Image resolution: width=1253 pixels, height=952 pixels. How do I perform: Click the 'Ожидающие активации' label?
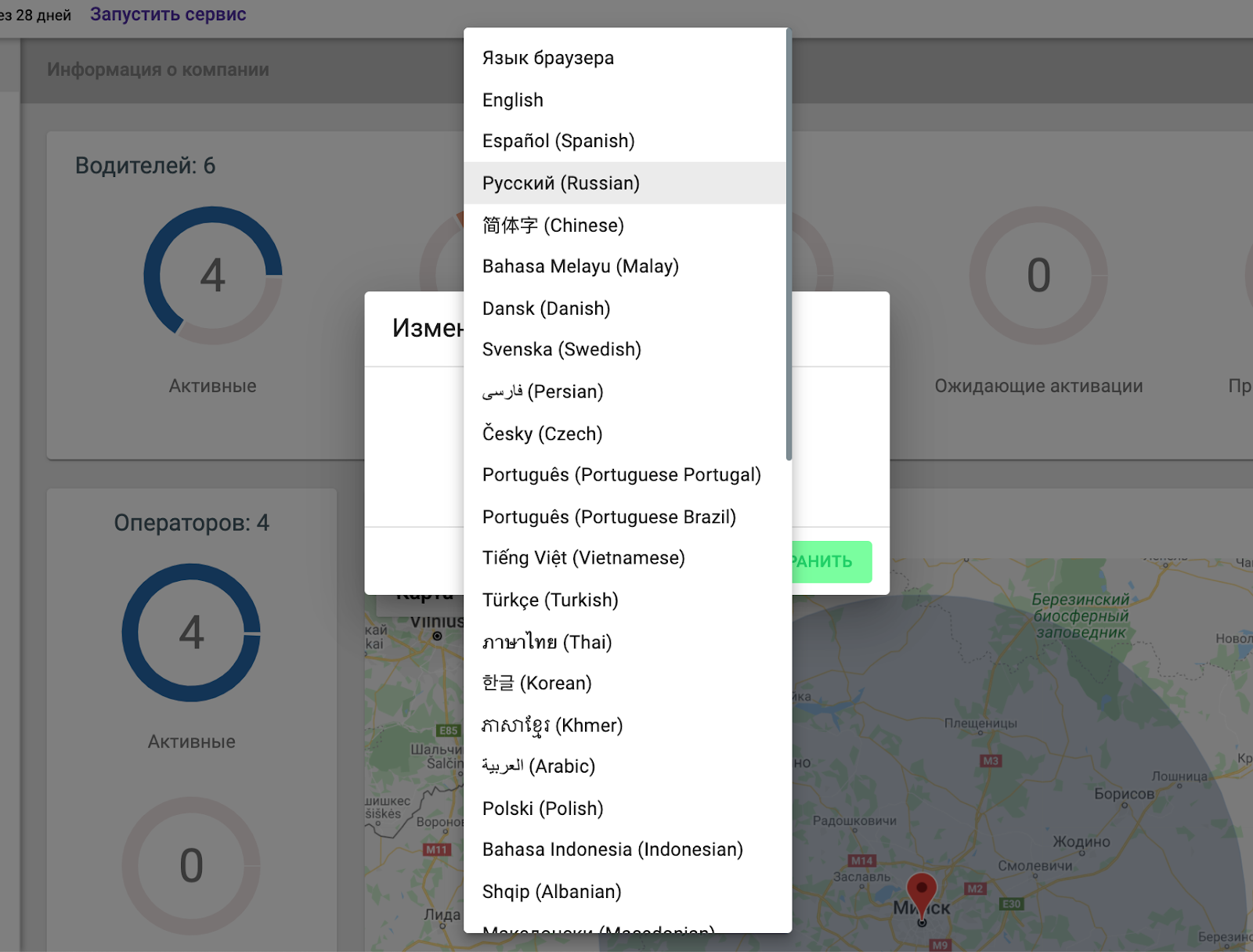click(1038, 386)
